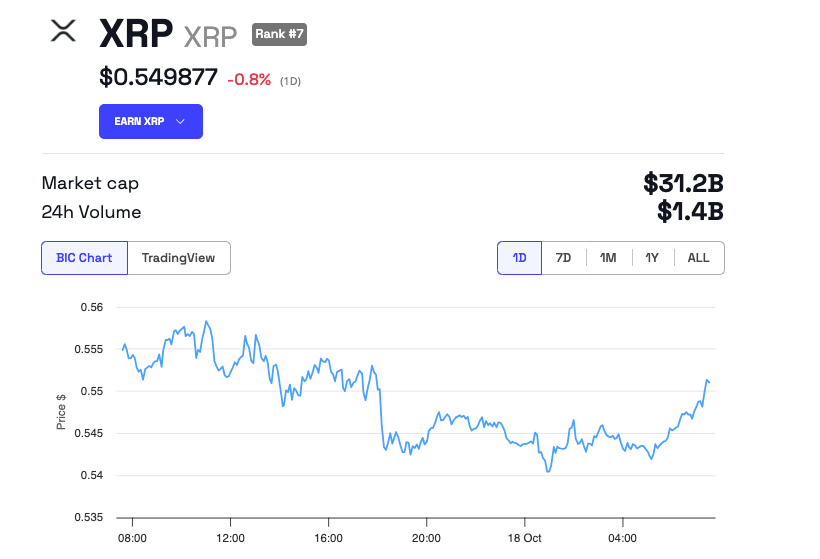The image size is (820, 559).
Task: Select the 7D time range
Action: (x=563, y=258)
